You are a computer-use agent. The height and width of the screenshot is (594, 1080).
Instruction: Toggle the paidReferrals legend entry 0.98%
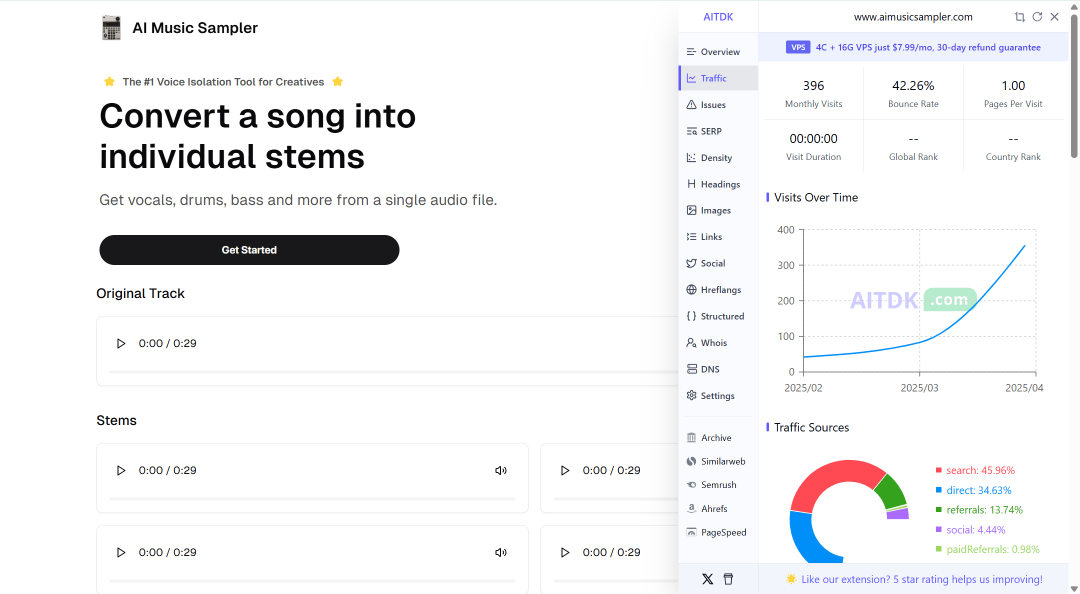(987, 549)
